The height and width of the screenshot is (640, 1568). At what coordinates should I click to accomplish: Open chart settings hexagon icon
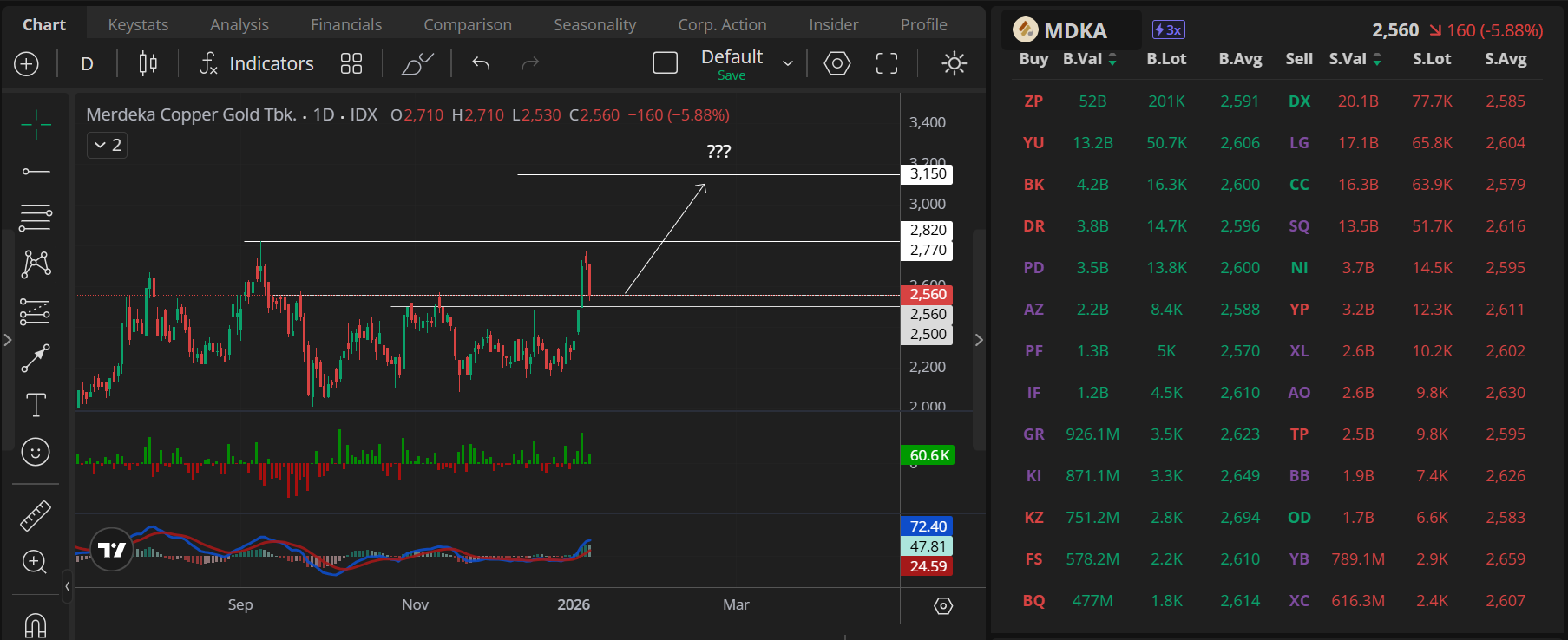coord(837,63)
